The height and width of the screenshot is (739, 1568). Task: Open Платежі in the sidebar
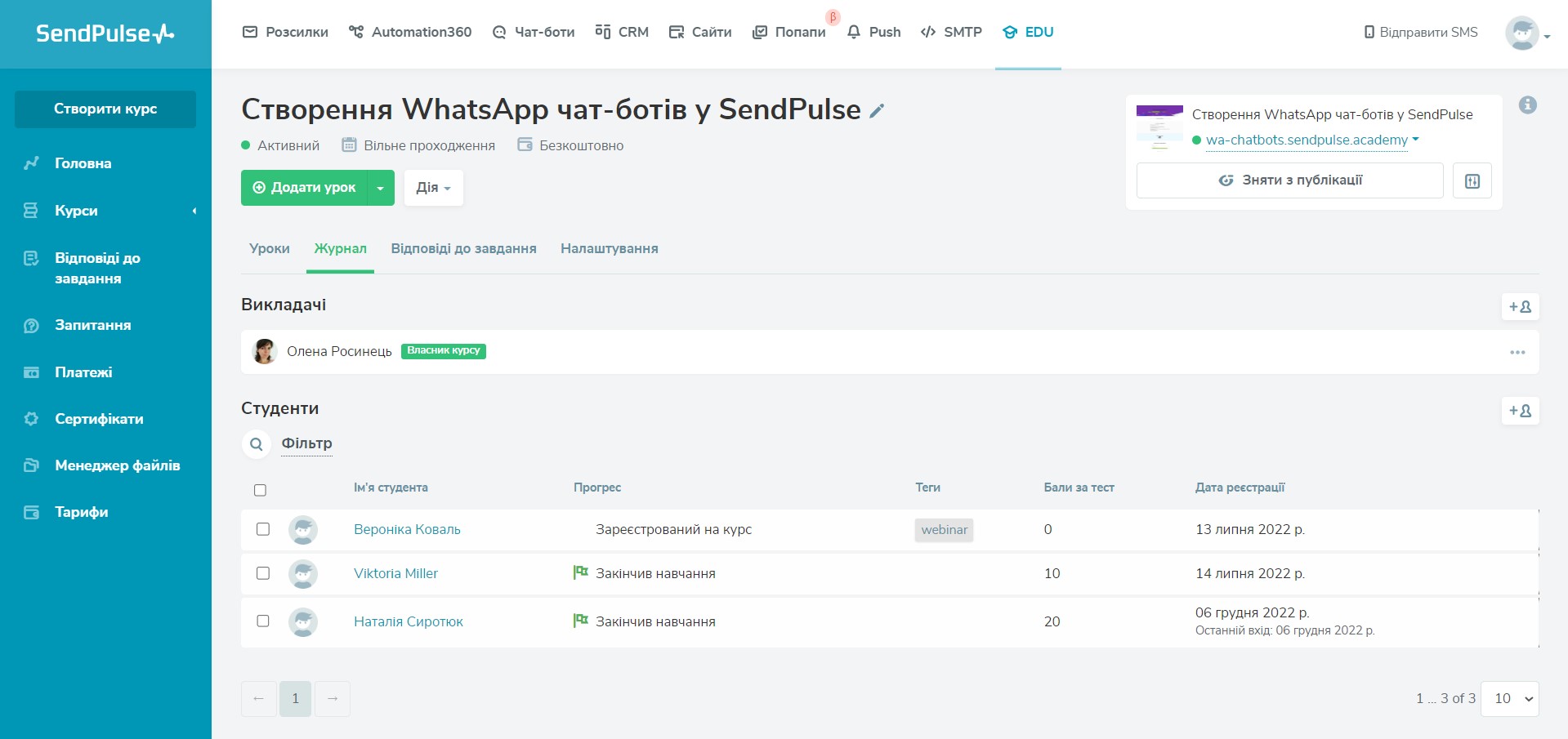pyautogui.click(x=83, y=372)
